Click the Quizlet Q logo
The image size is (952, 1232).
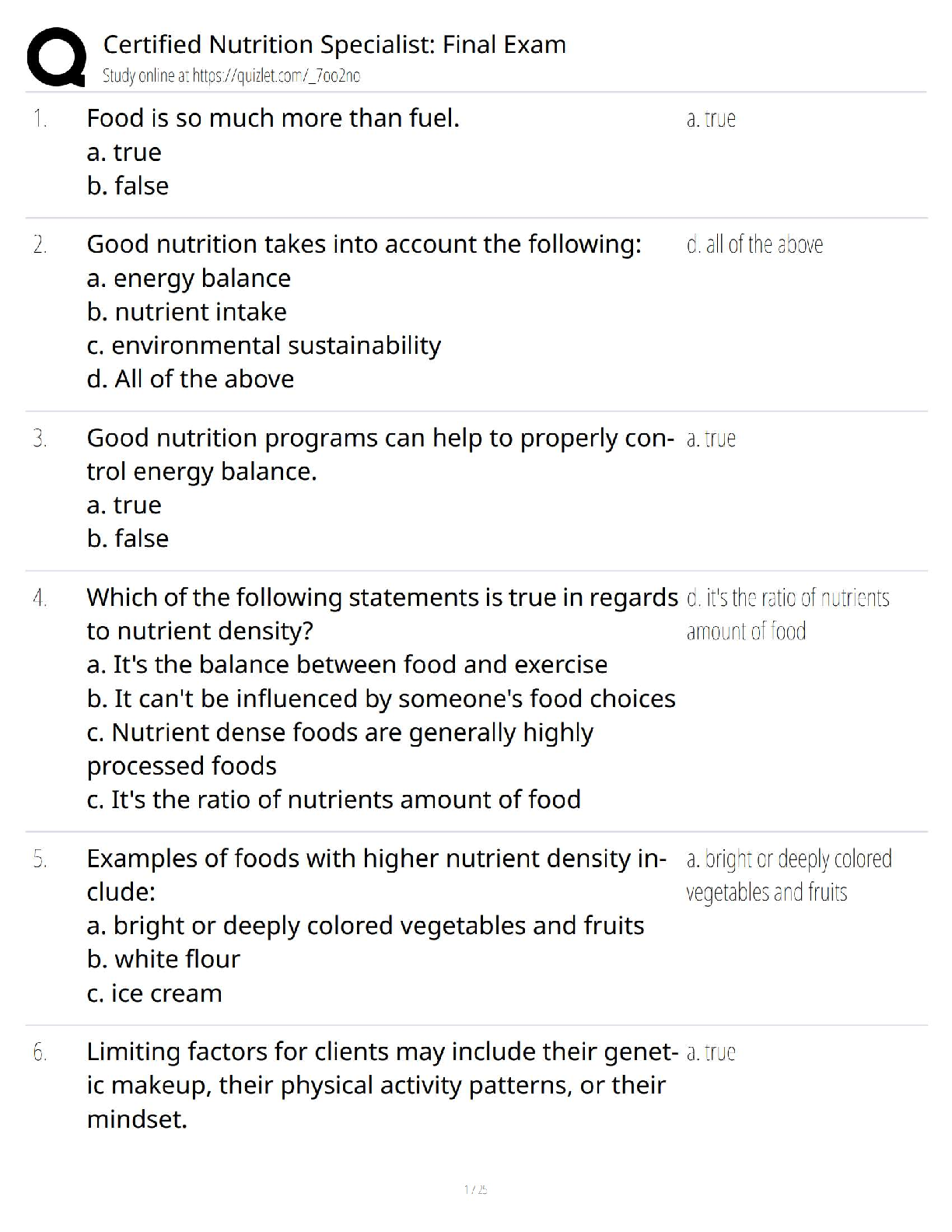(55, 56)
